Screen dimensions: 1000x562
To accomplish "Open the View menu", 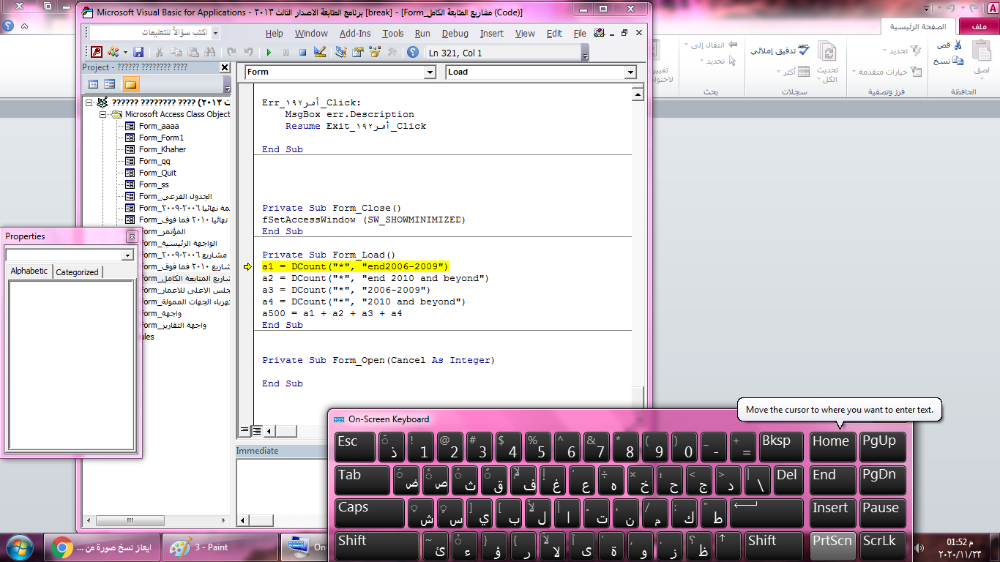I will [525, 33].
